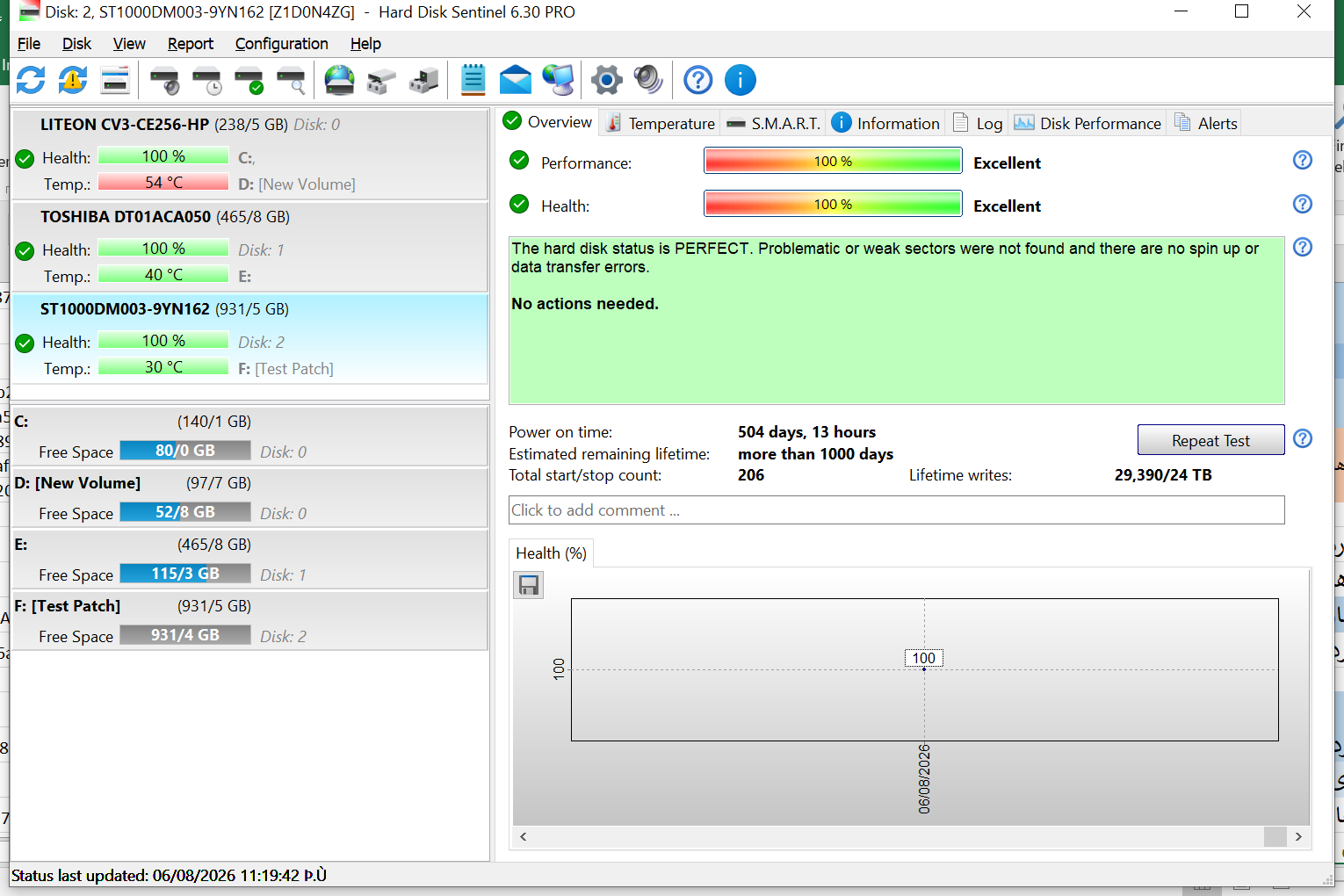The height and width of the screenshot is (896, 1344).
Task: Click the disk panel window toolbar icon
Action: pyautogui.click(x=115, y=80)
